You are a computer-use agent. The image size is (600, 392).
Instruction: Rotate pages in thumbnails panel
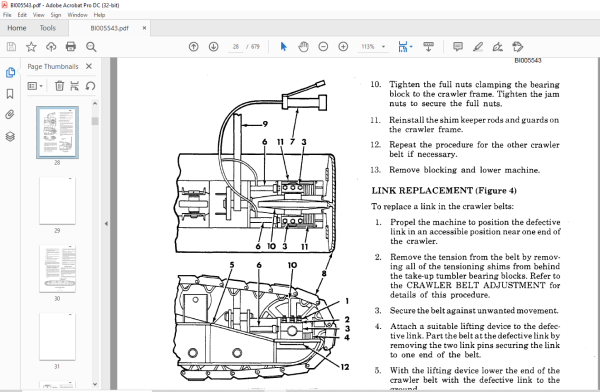90,86
